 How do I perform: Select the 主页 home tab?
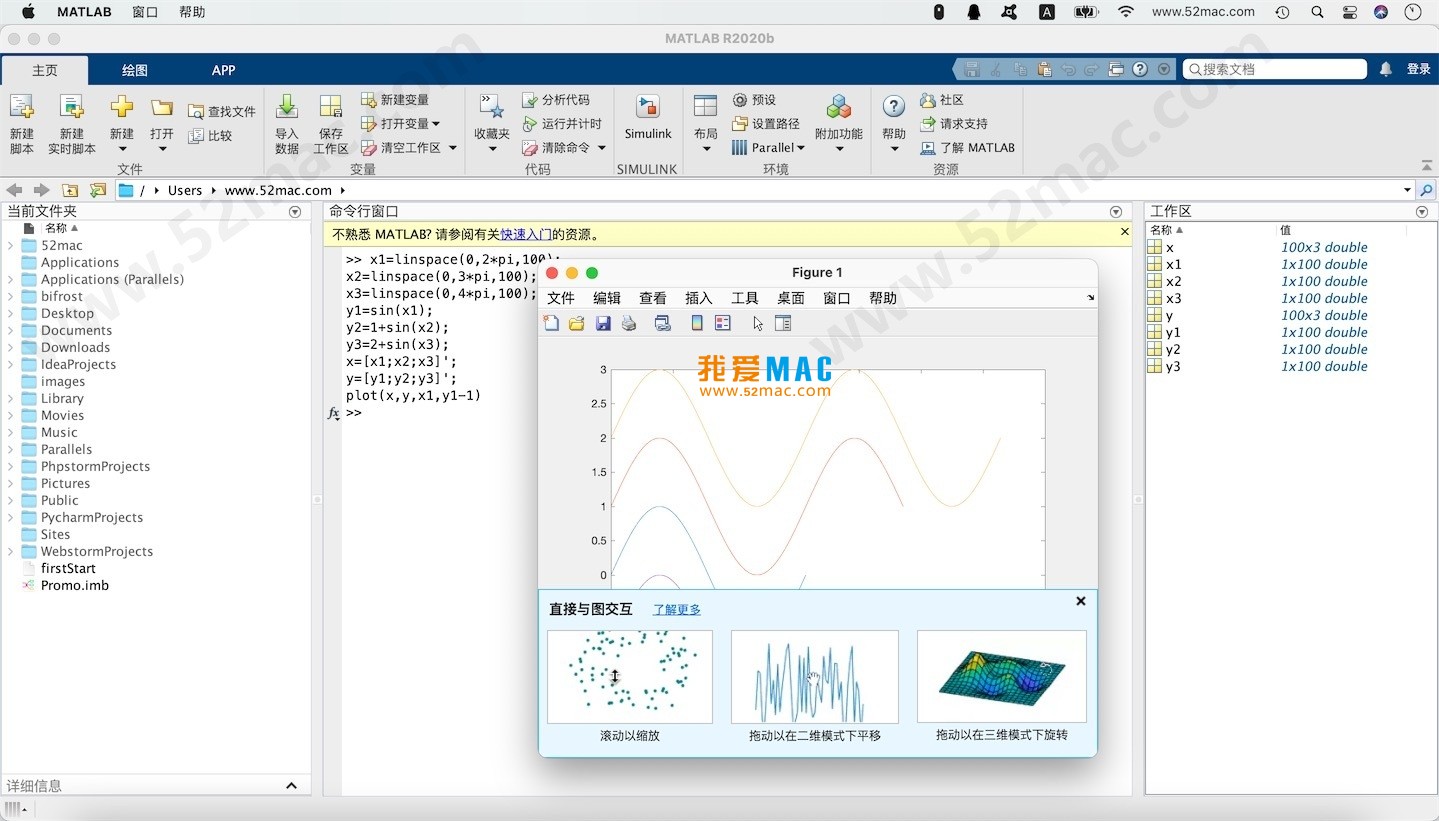point(45,70)
